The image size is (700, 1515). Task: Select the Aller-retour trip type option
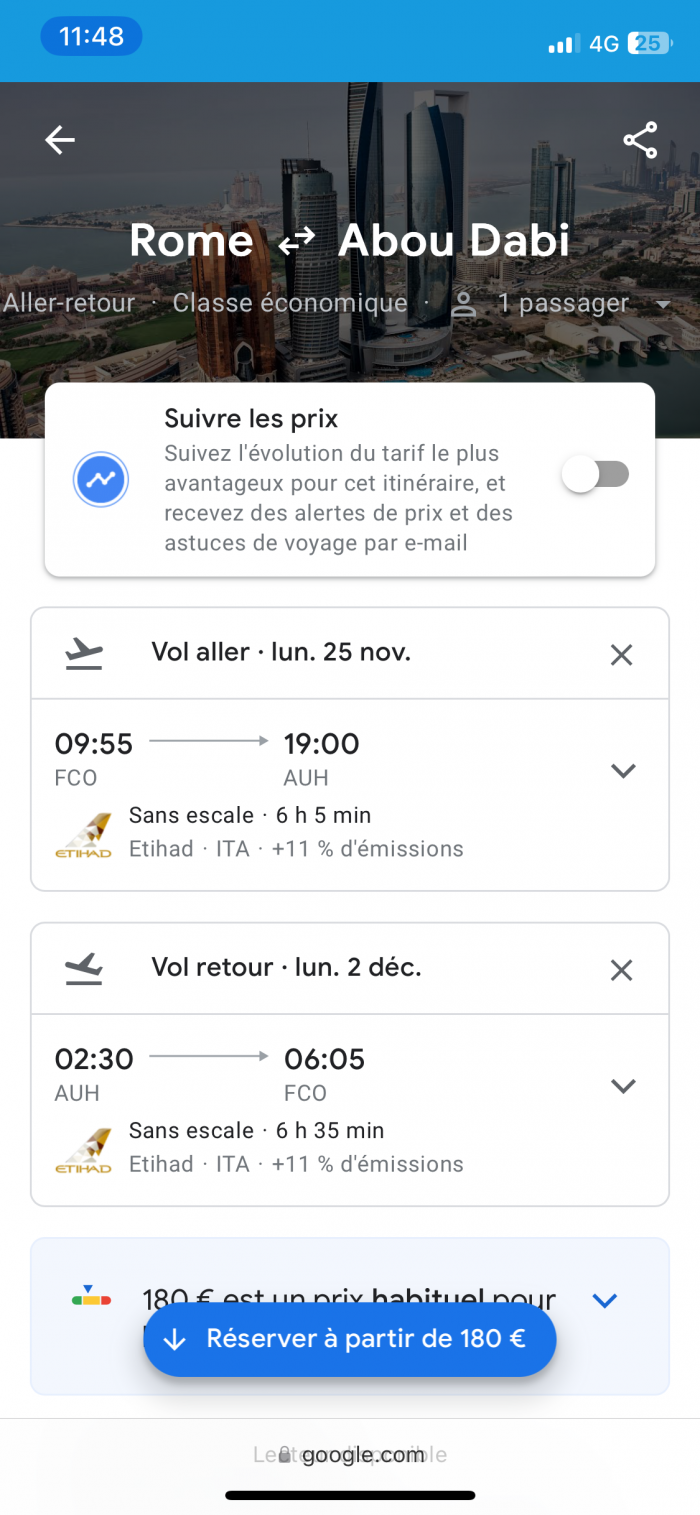point(69,303)
